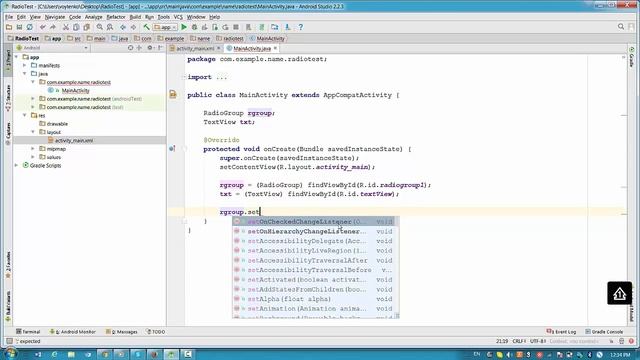The image size is (640, 360).
Task: Collapse the java folder arrow
Action: pyautogui.click(x=25, y=74)
